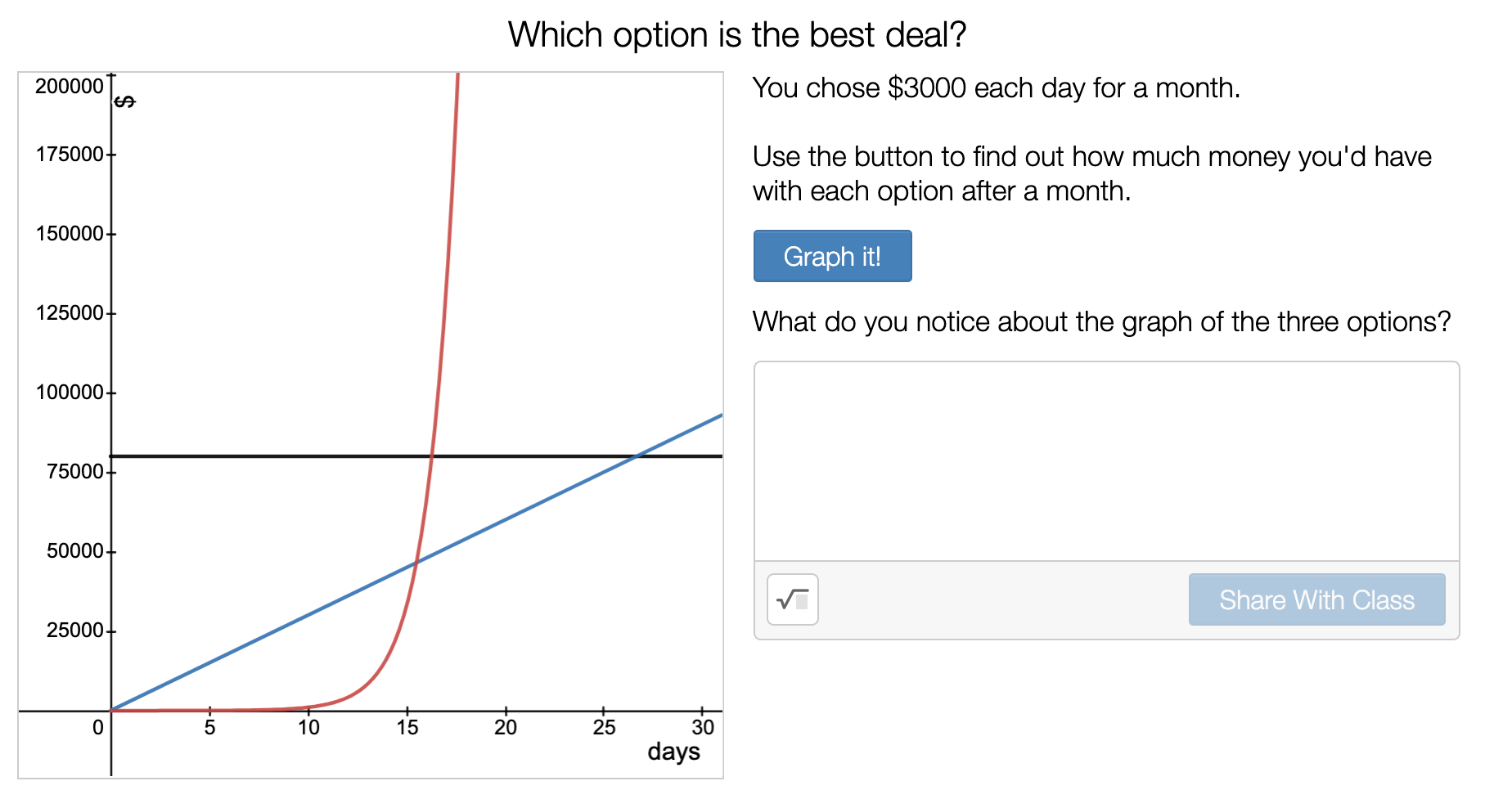Click the 15 tick label on days axis

click(407, 727)
